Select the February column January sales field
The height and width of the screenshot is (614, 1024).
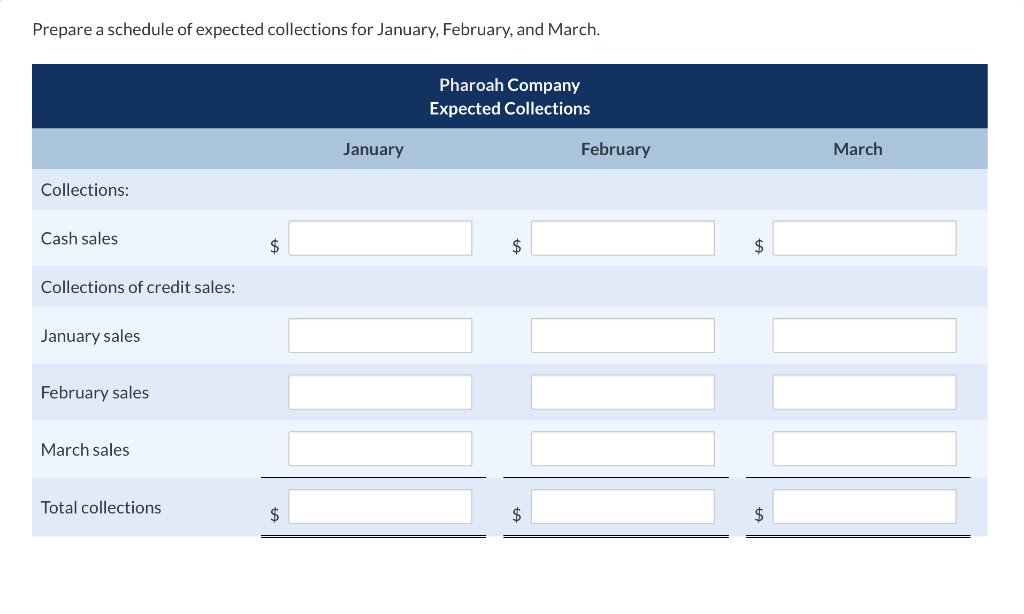pyautogui.click(x=622, y=335)
